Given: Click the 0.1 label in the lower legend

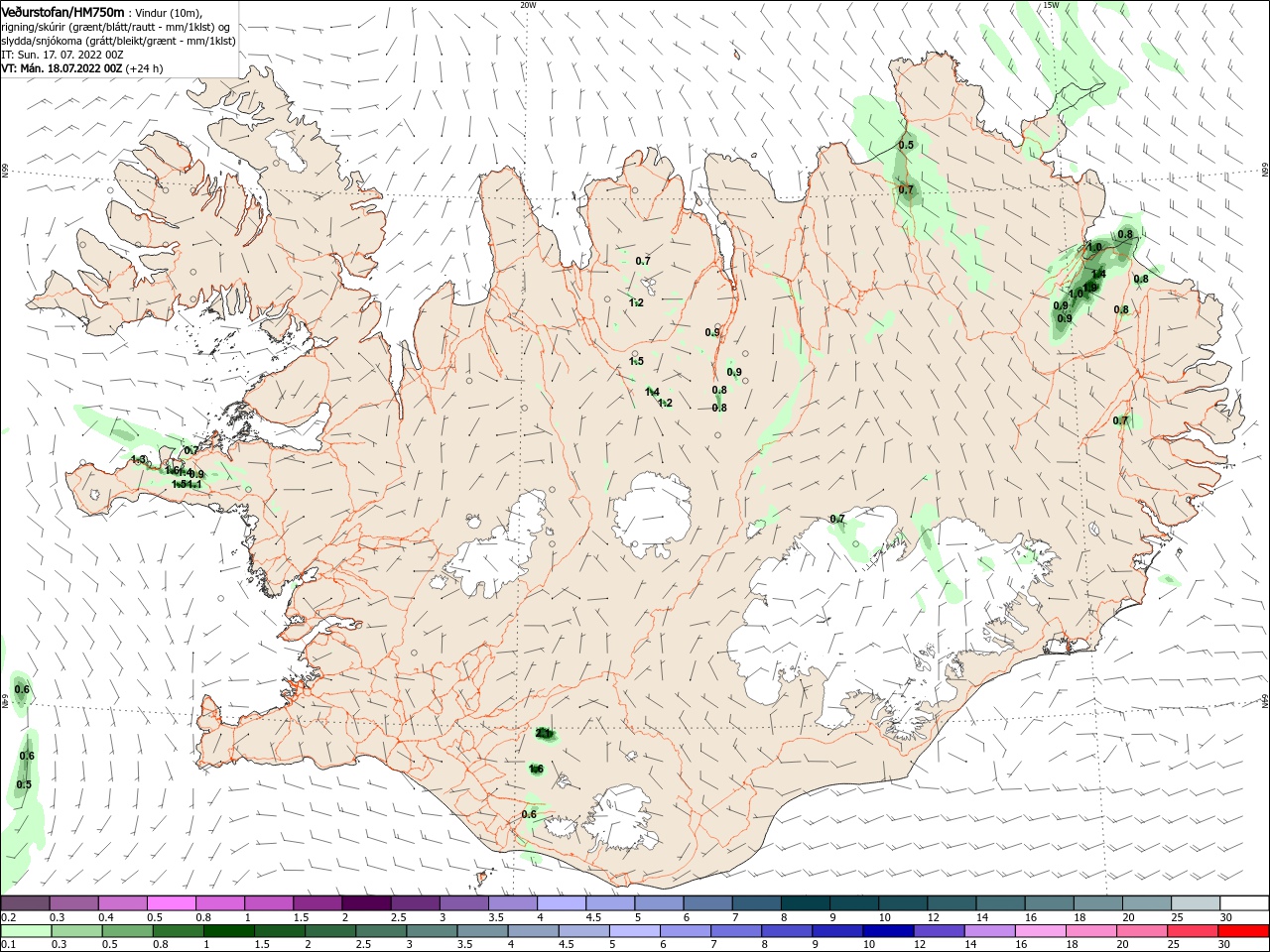Looking at the screenshot, I should tap(8, 945).
